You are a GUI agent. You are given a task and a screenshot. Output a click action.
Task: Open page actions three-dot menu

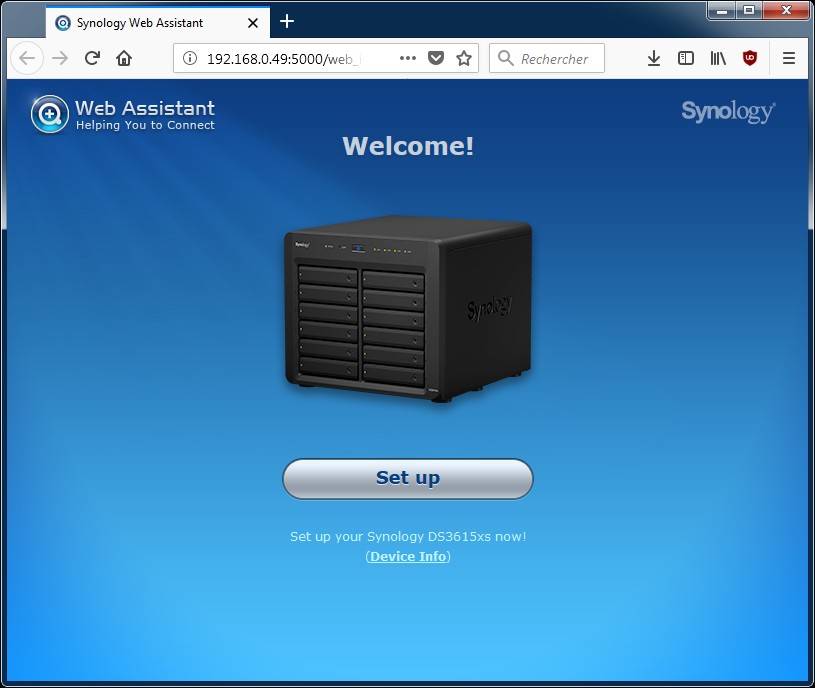407,59
